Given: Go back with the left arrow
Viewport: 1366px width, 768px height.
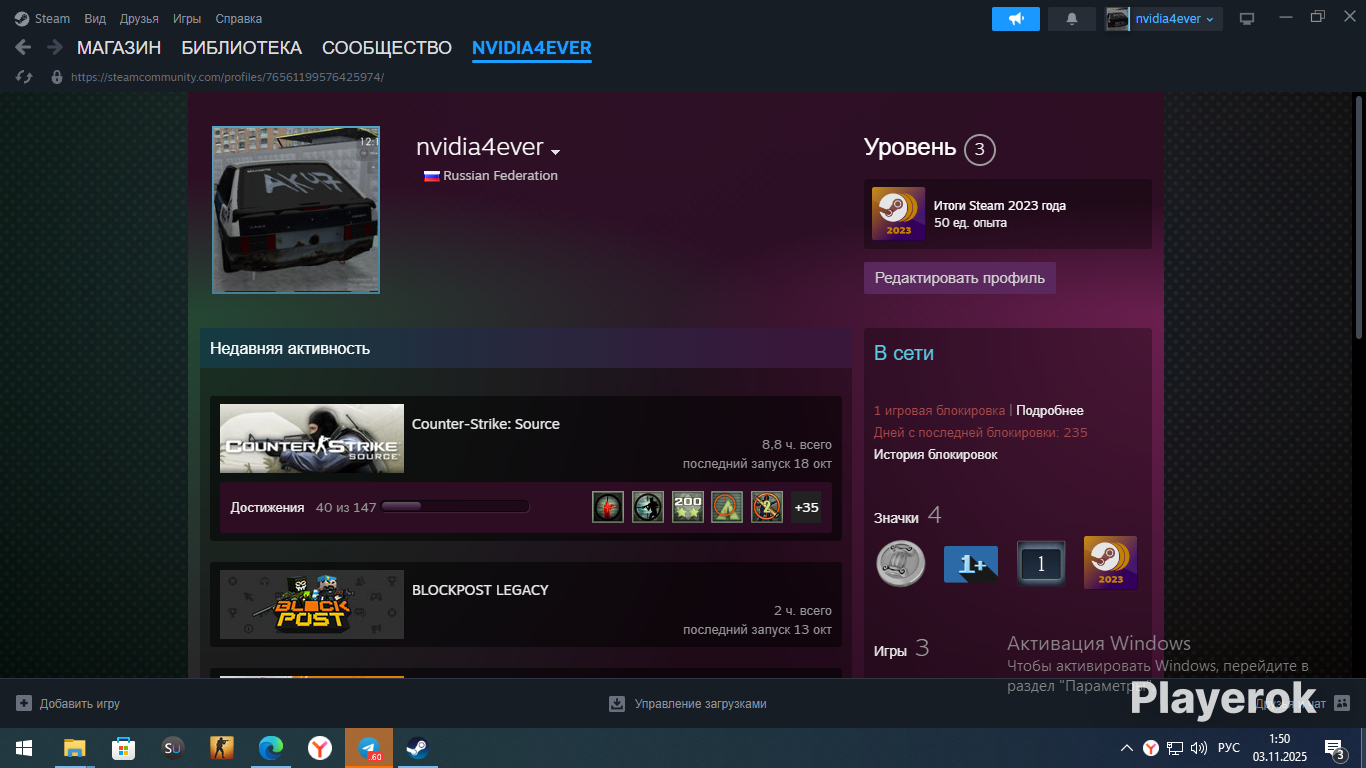Looking at the screenshot, I should (x=24, y=47).
